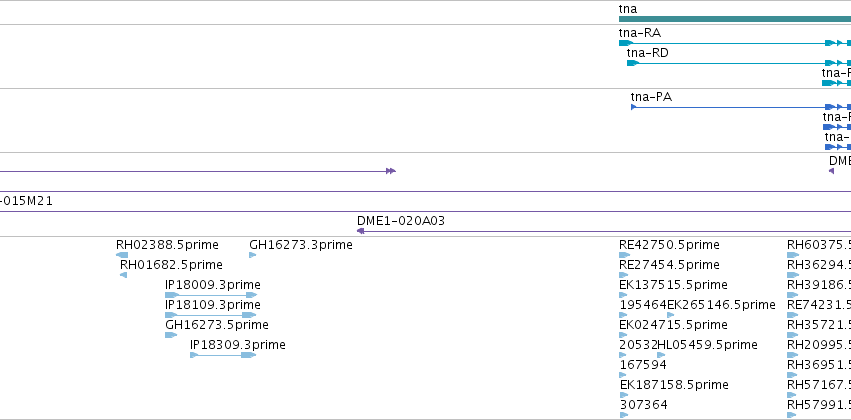Click the RH20995 EST label
851x420 pixels.
click(819, 345)
